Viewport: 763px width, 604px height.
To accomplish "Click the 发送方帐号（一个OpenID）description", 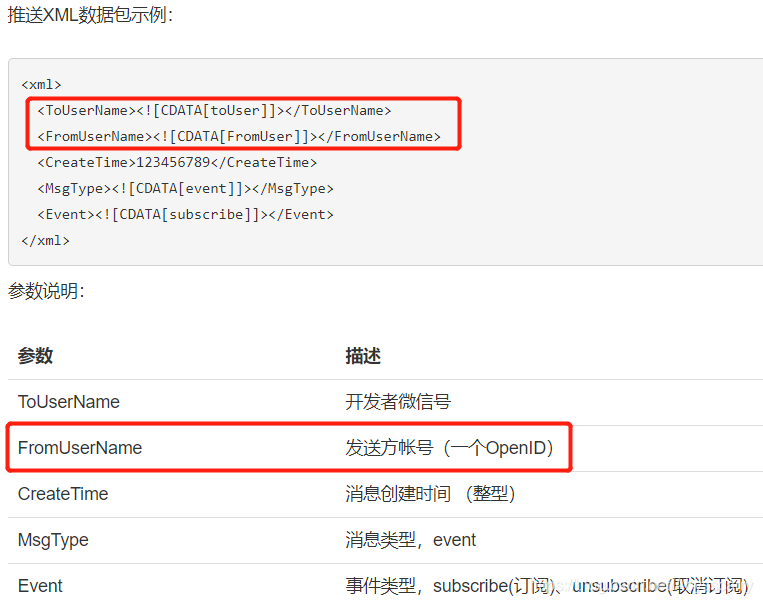I will coord(449,448).
